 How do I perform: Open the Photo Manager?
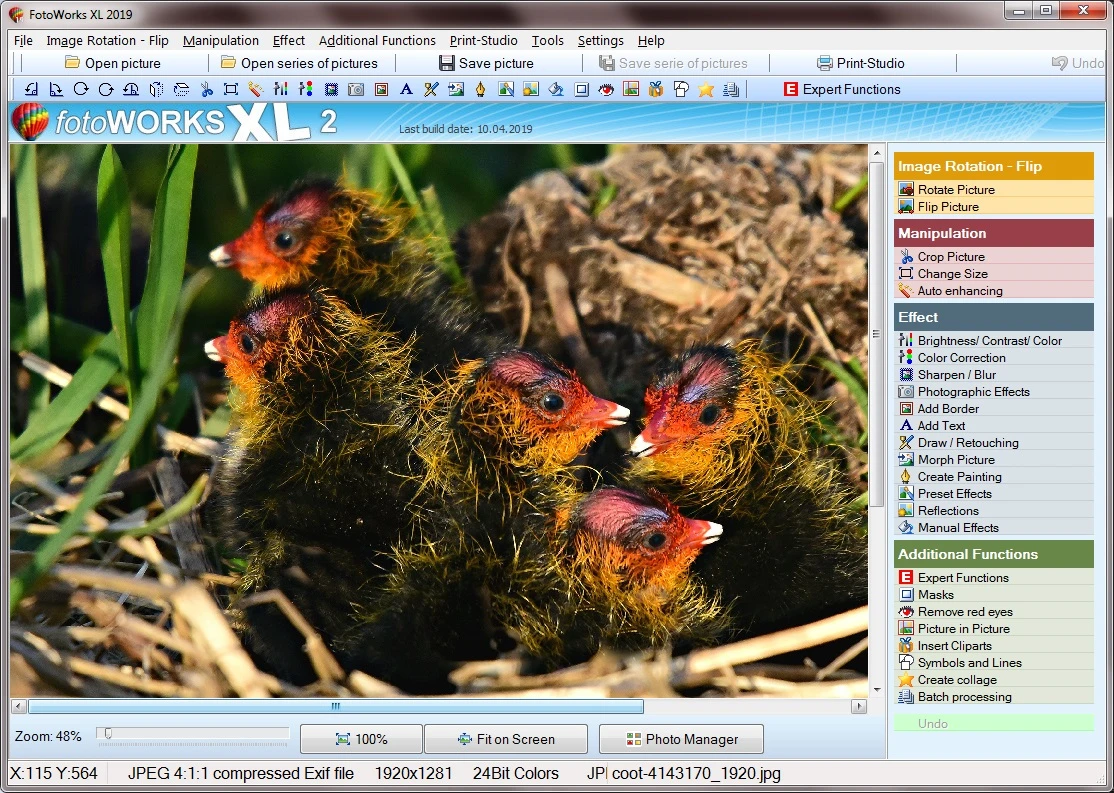(x=681, y=739)
